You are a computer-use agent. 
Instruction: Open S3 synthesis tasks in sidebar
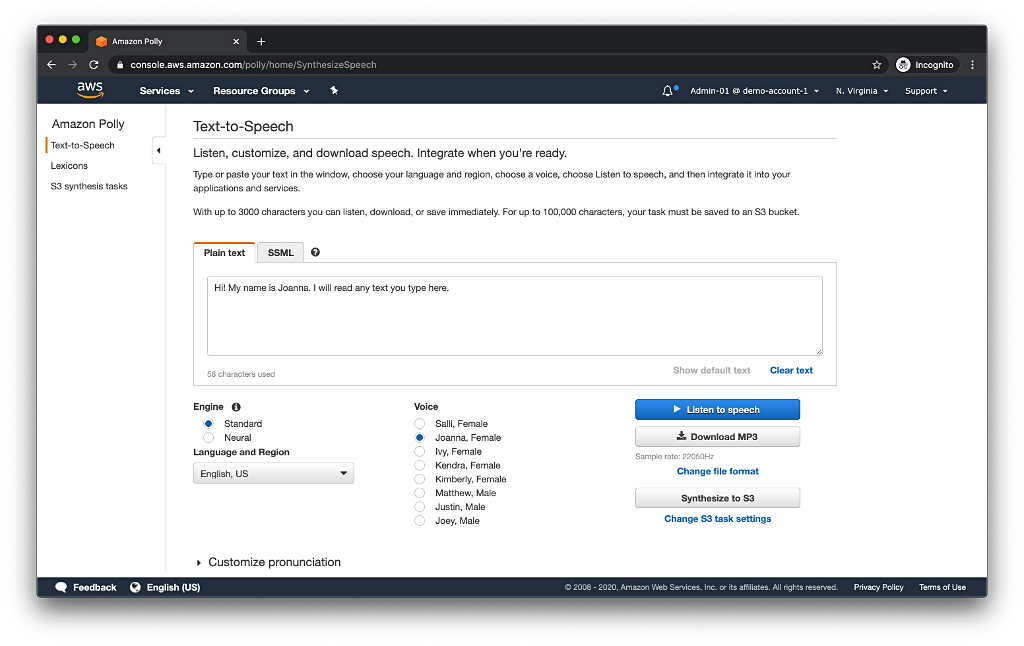click(89, 186)
